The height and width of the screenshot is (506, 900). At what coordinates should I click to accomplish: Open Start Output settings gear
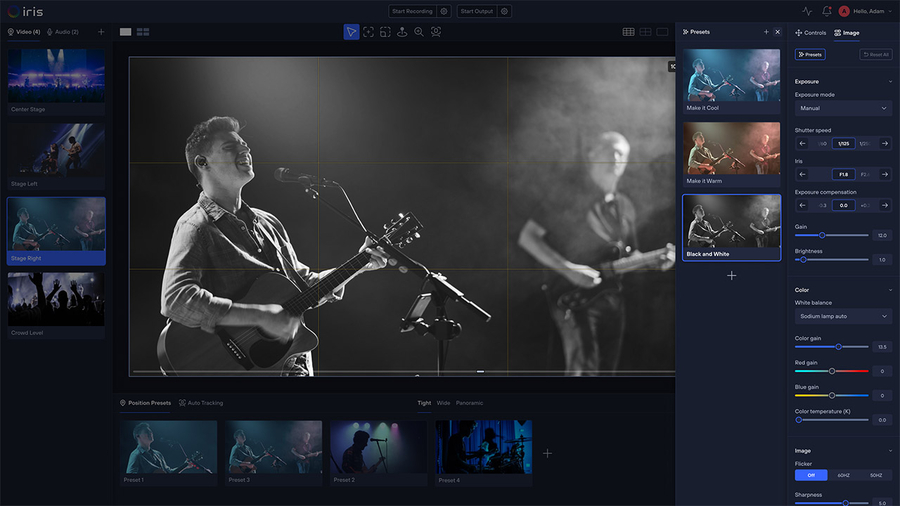tap(505, 11)
